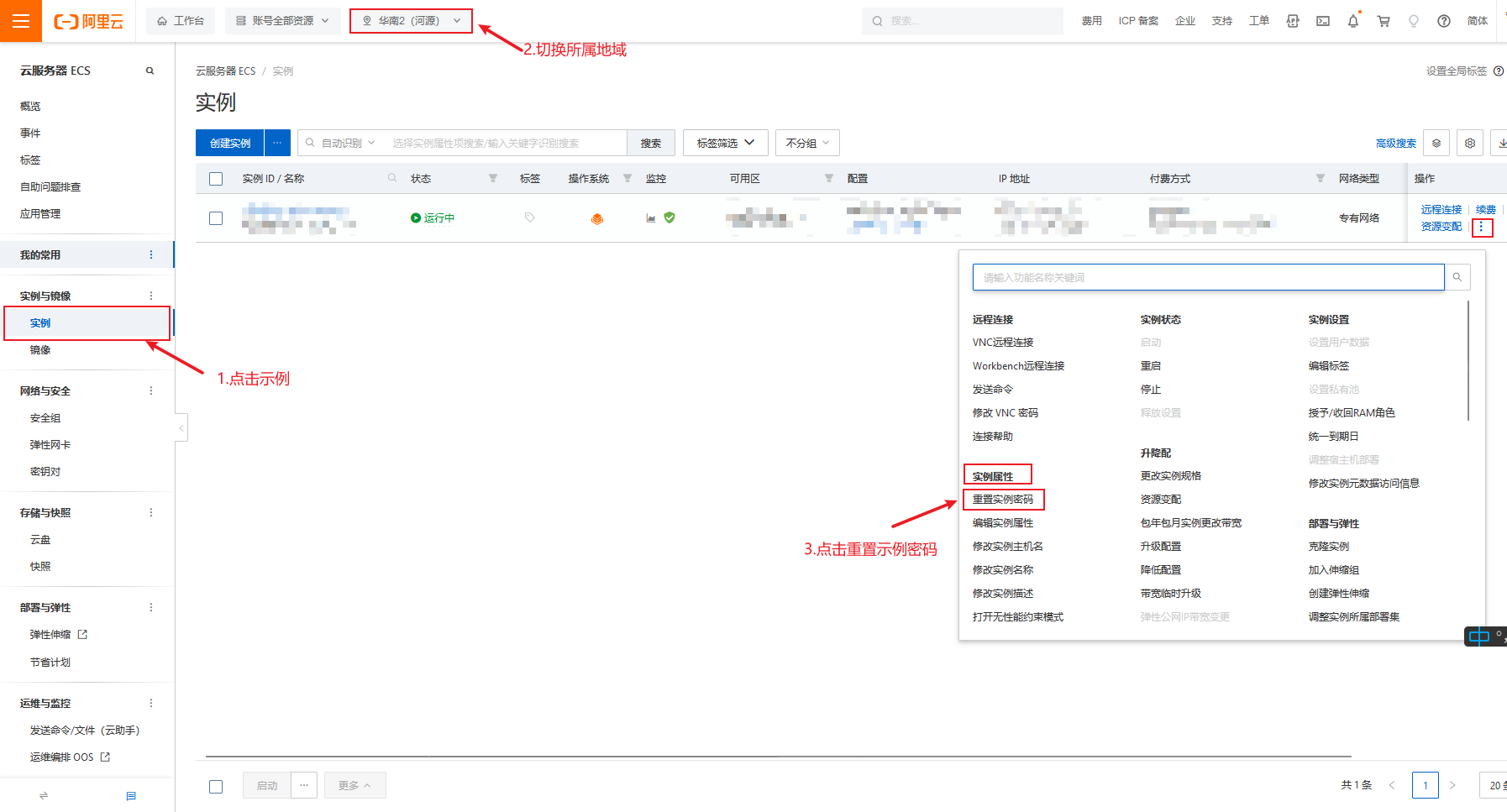Click the Docker-style icon in the top bar
The height and width of the screenshot is (812, 1507).
tap(1293, 21)
